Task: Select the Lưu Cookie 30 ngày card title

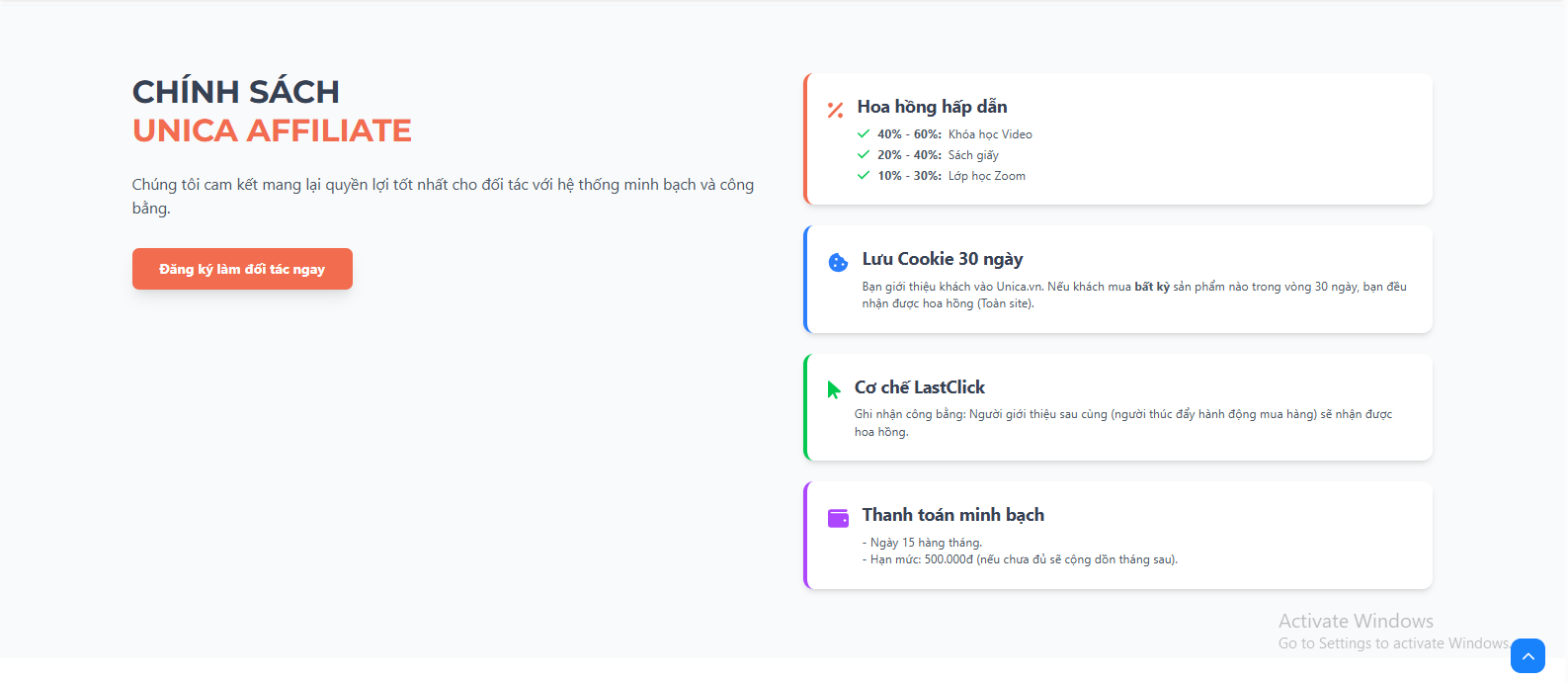Action: [x=942, y=259]
